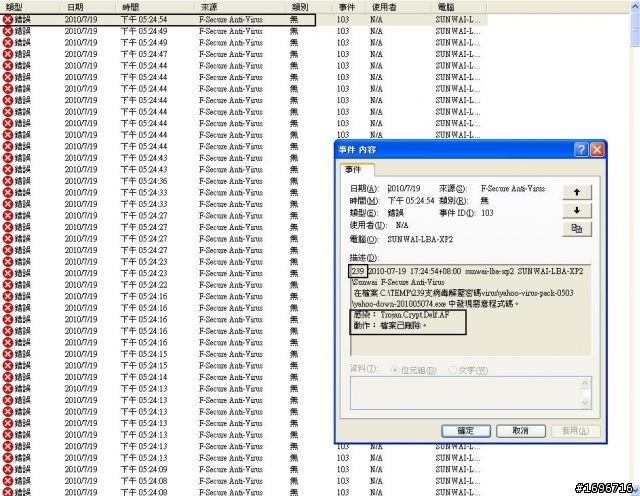Click the 套用 button

point(576,431)
